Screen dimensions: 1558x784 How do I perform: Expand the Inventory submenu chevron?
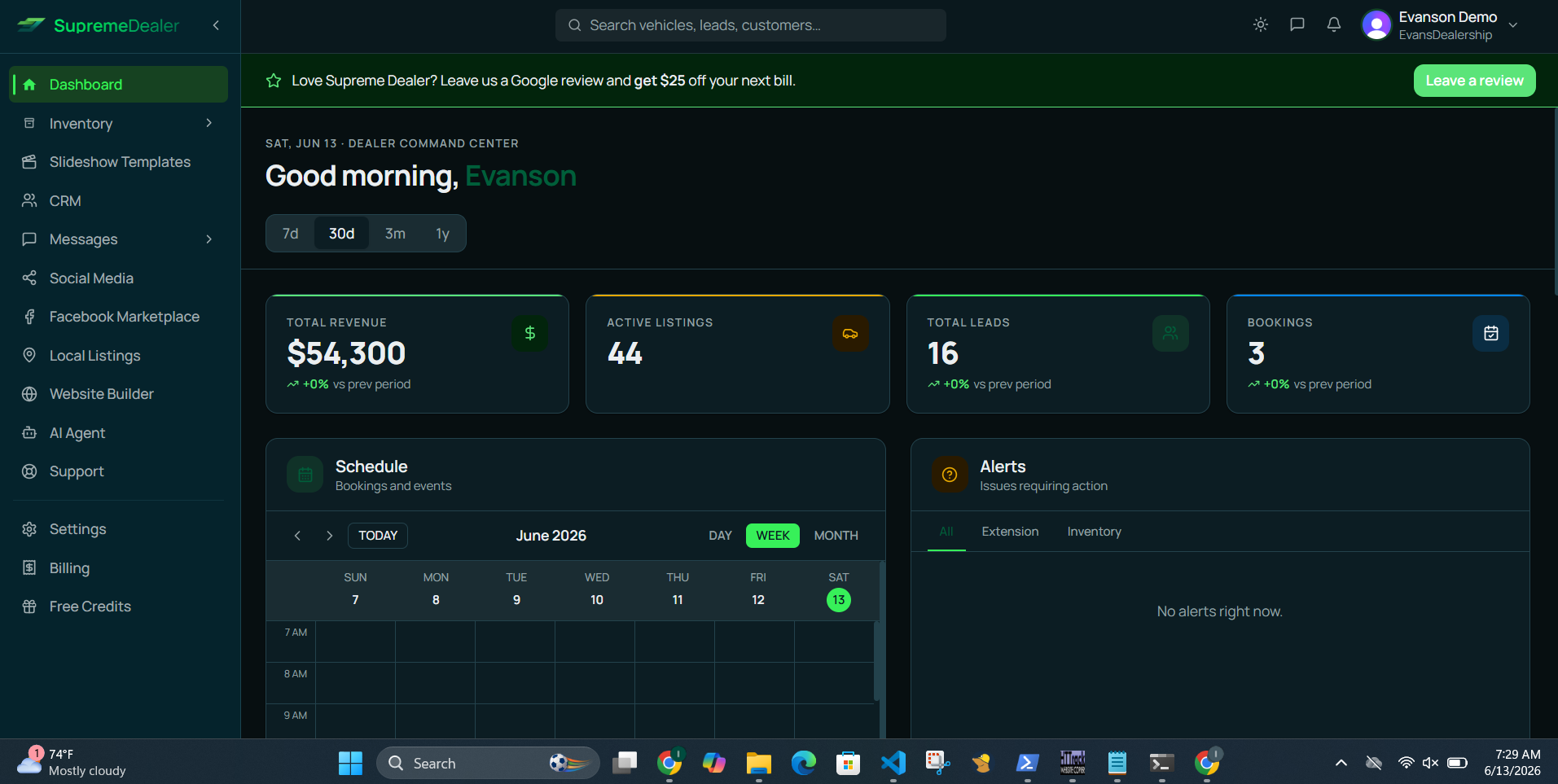point(209,123)
